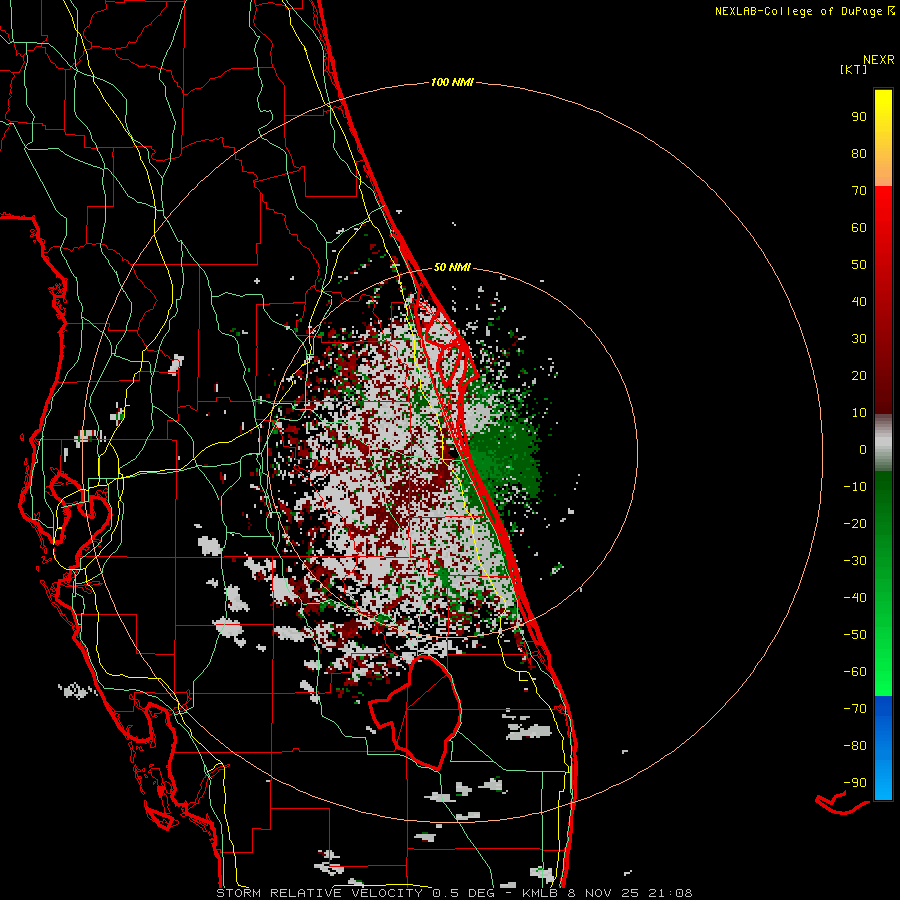Click the 50 value on velocity scale
The height and width of the screenshot is (900, 900).
(x=859, y=265)
